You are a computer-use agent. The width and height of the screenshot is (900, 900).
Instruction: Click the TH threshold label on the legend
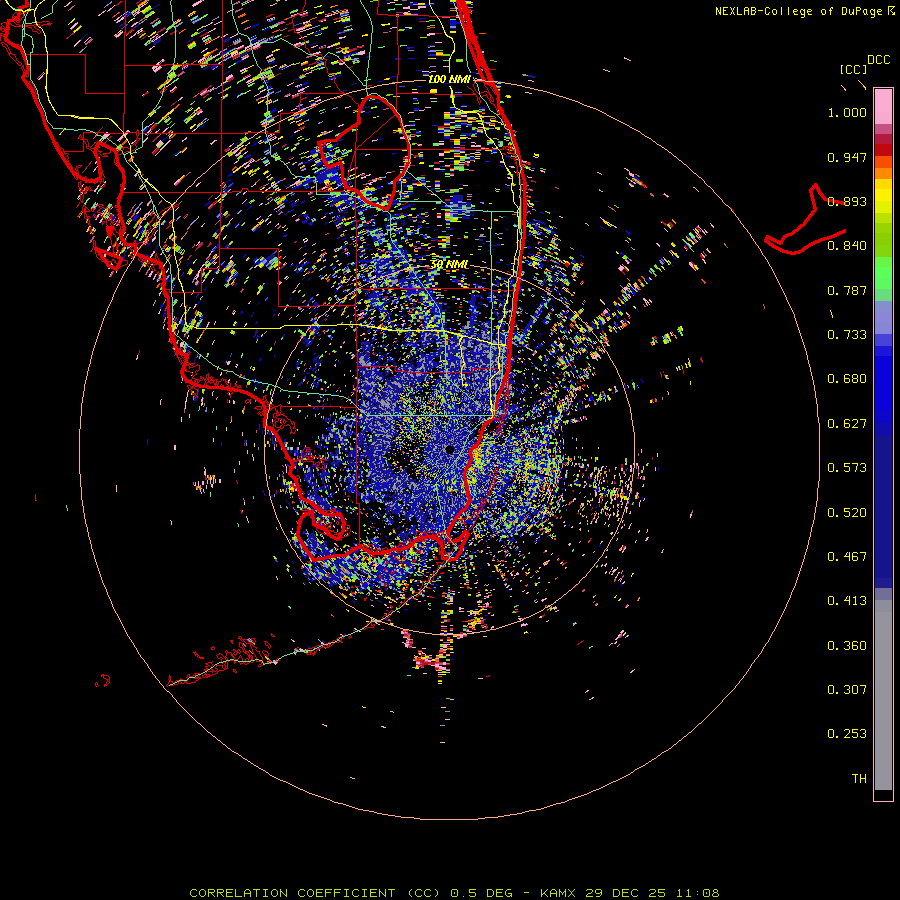[x=859, y=779]
